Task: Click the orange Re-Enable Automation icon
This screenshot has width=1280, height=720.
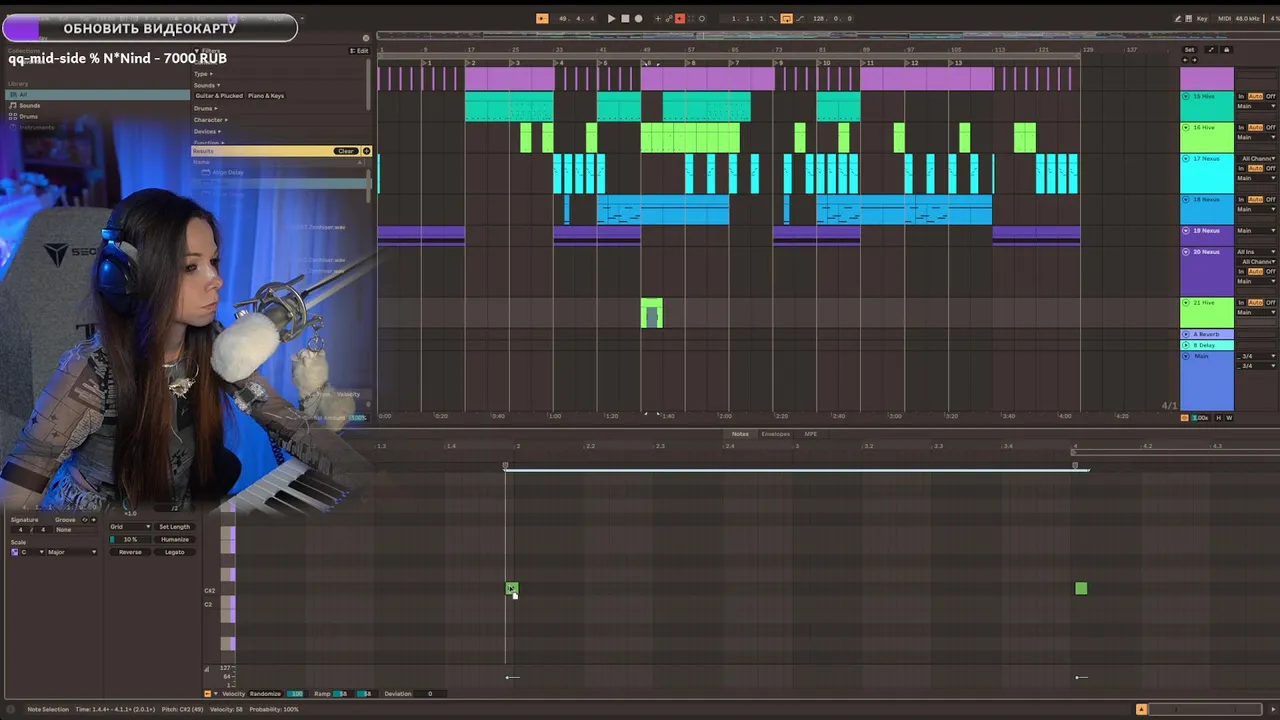Action: click(680, 19)
